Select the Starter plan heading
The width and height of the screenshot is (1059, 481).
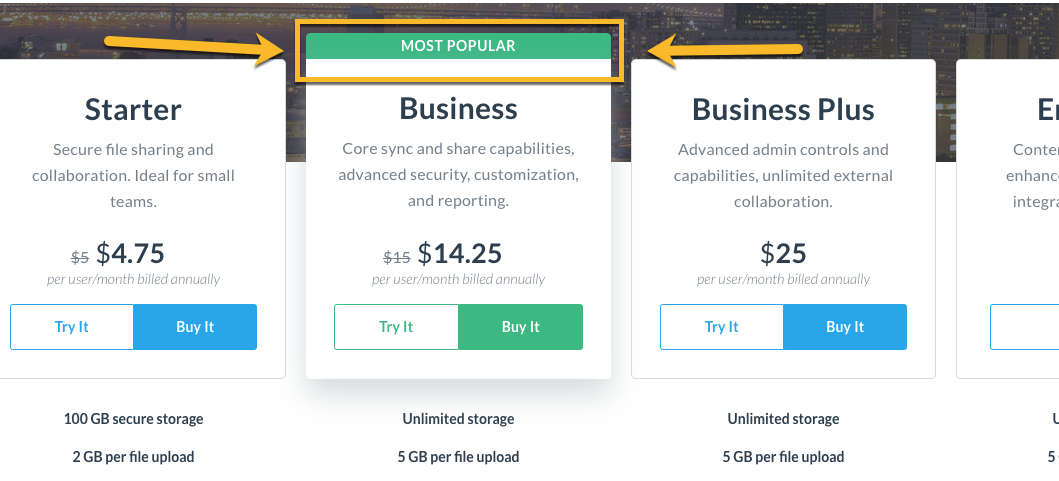tap(133, 109)
